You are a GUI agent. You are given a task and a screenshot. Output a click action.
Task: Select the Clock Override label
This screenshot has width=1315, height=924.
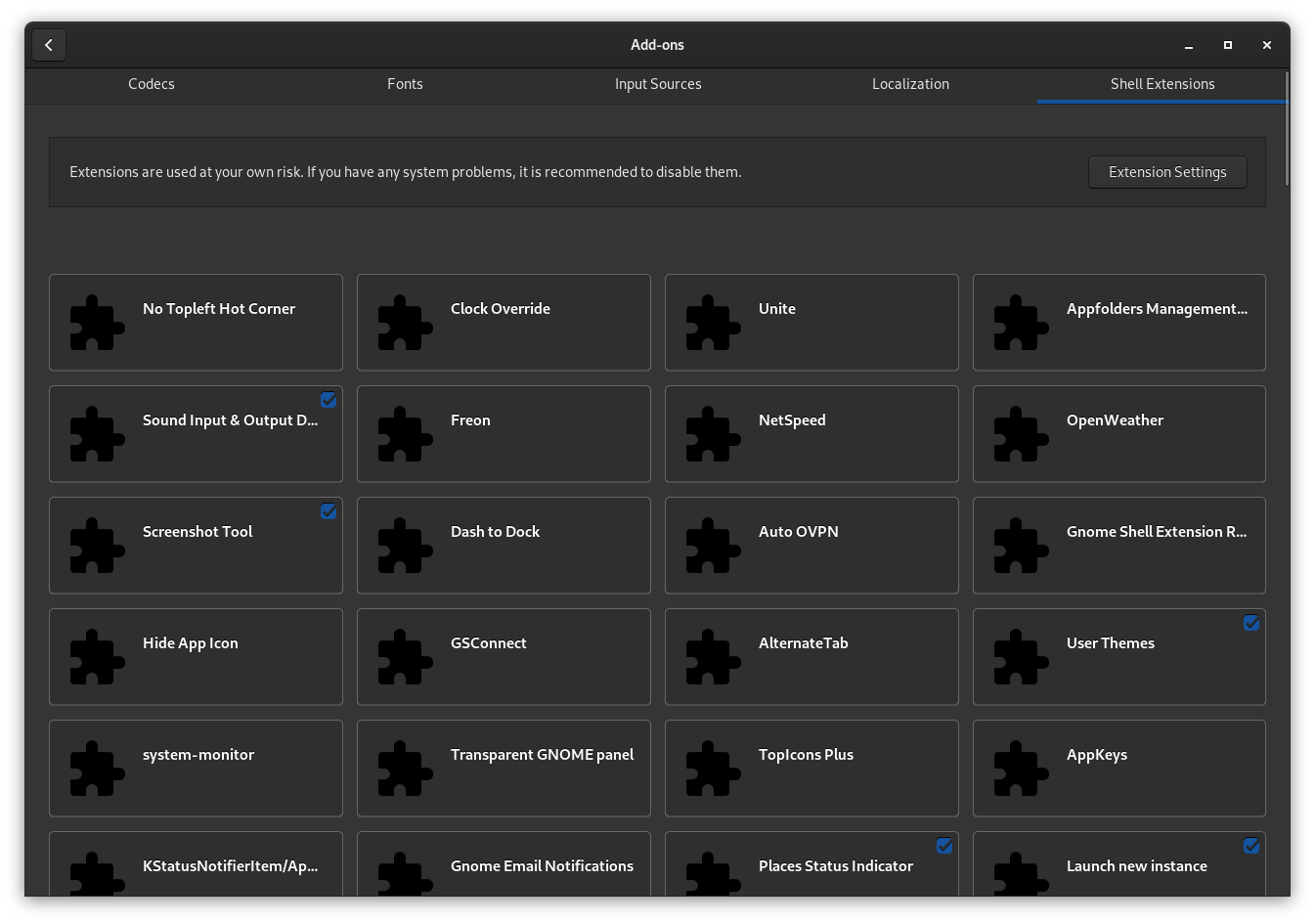coord(501,309)
